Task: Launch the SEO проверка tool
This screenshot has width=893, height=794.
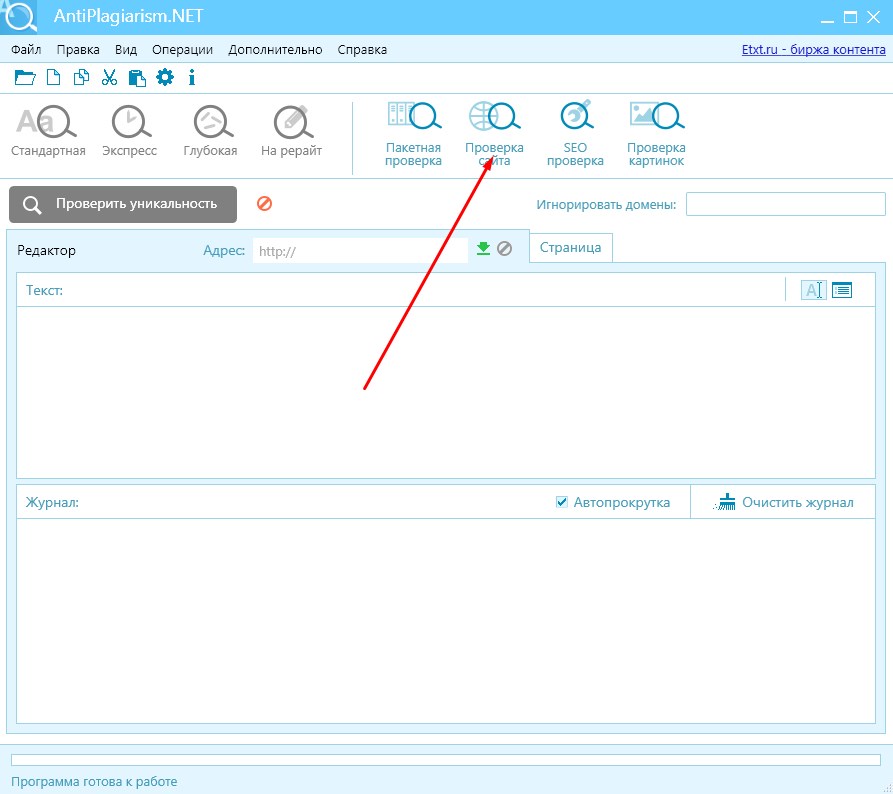Action: (x=575, y=134)
